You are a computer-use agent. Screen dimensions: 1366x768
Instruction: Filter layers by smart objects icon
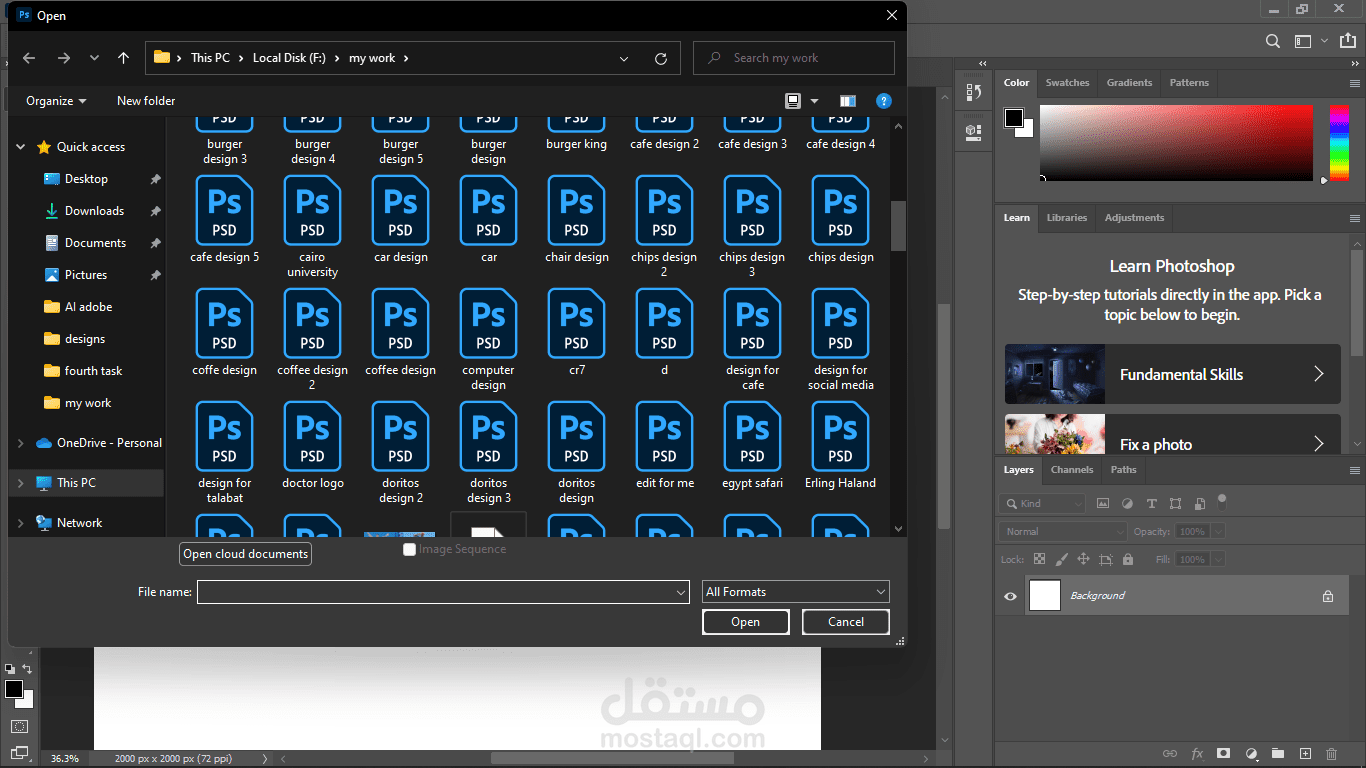pos(1199,504)
